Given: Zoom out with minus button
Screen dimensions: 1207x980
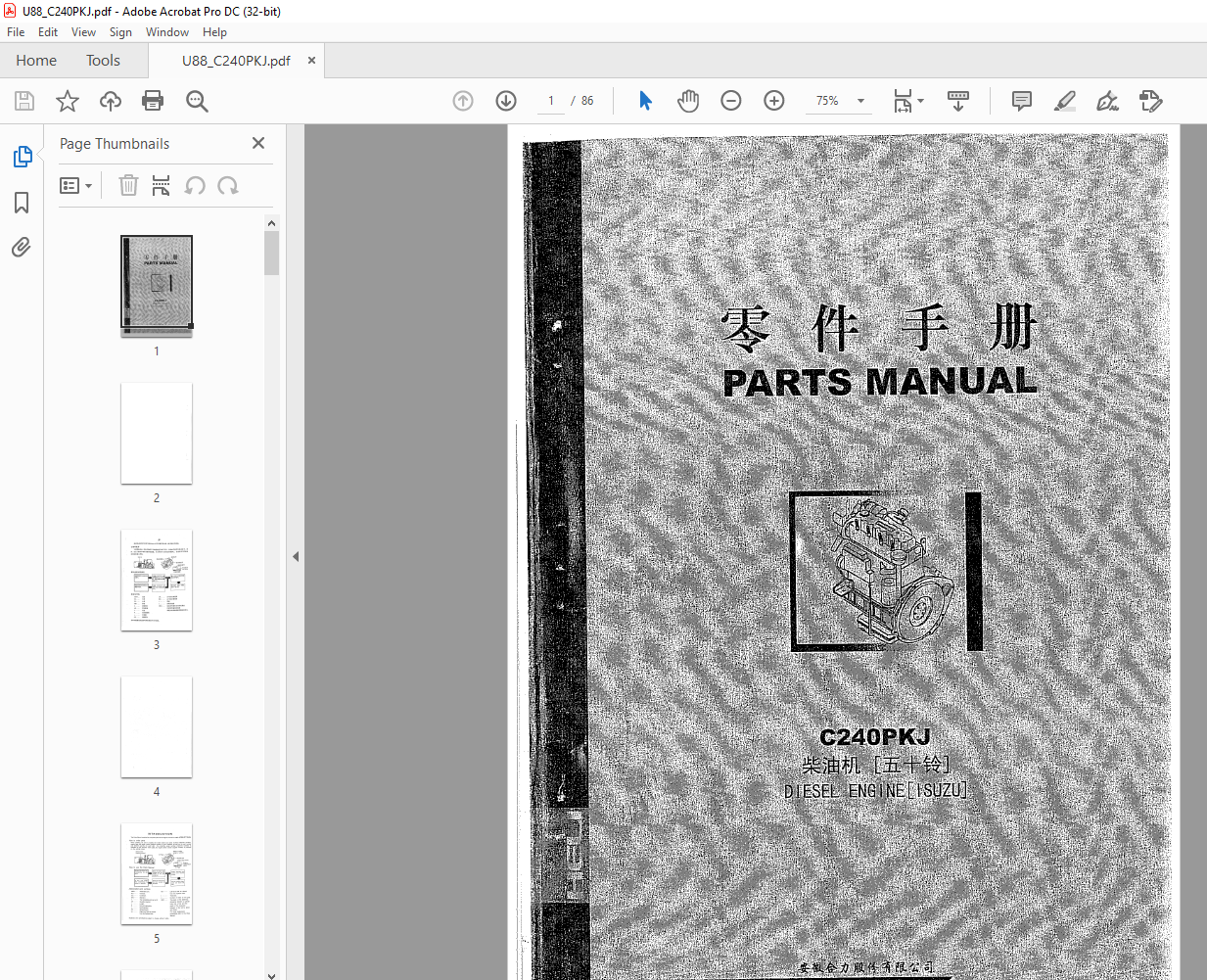Looking at the screenshot, I should click(731, 101).
